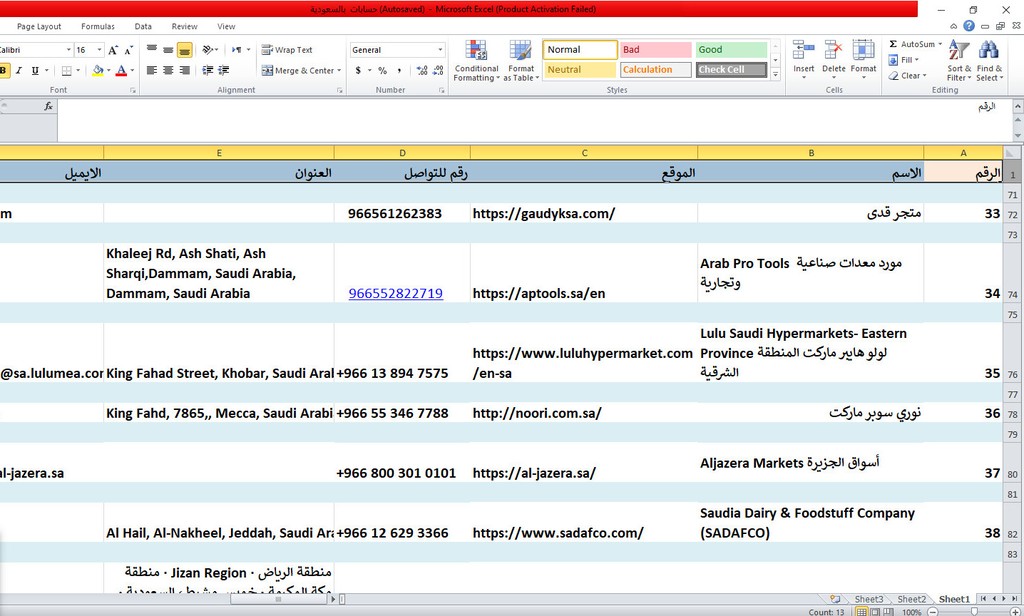Click the Wrap Text button
This screenshot has height=616, width=1024.
tap(287, 50)
